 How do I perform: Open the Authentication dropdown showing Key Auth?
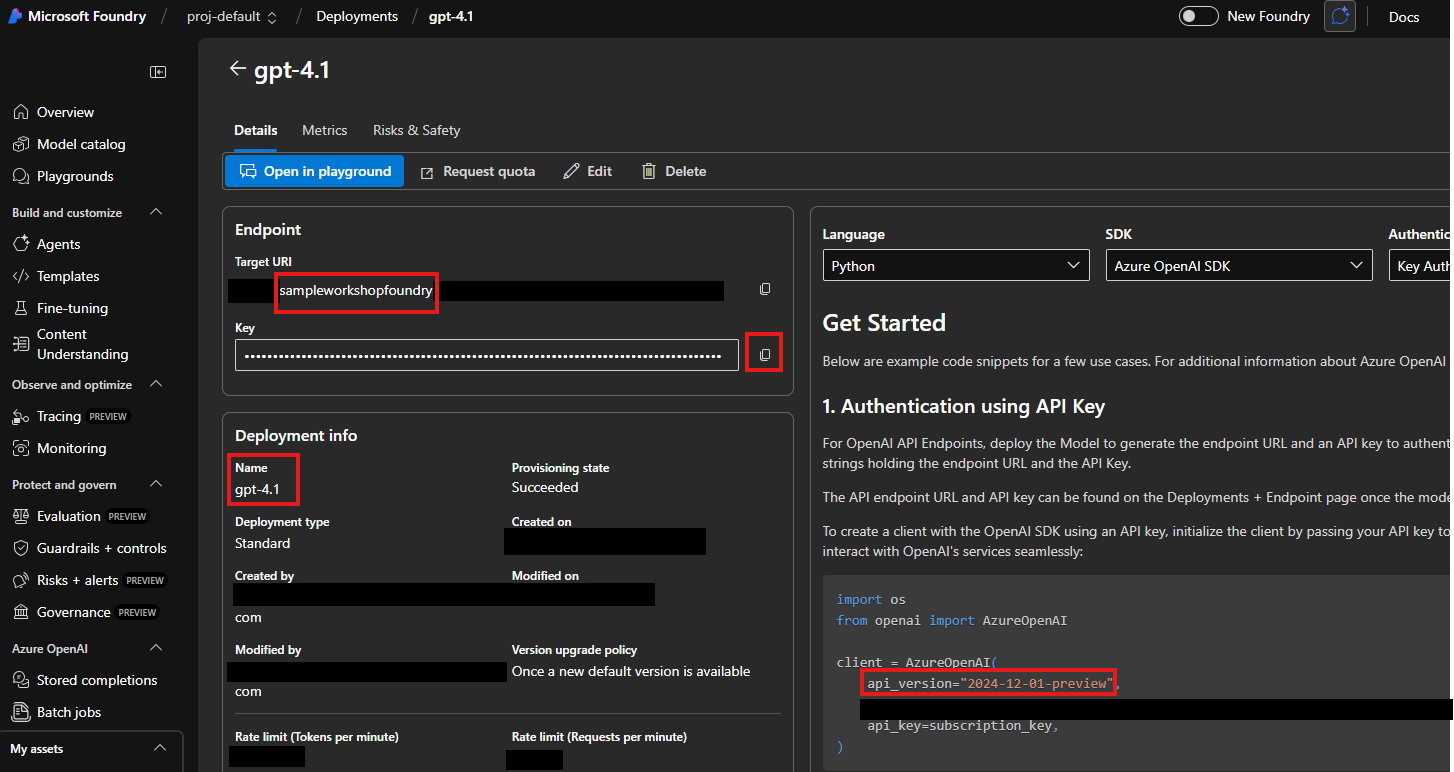tap(1420, 266)
